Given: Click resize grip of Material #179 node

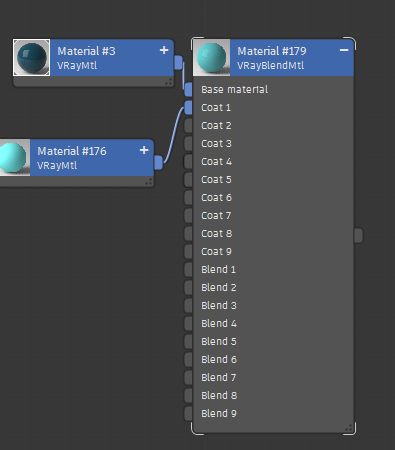Looking at the screenshot, I should [x=349, y=428].
